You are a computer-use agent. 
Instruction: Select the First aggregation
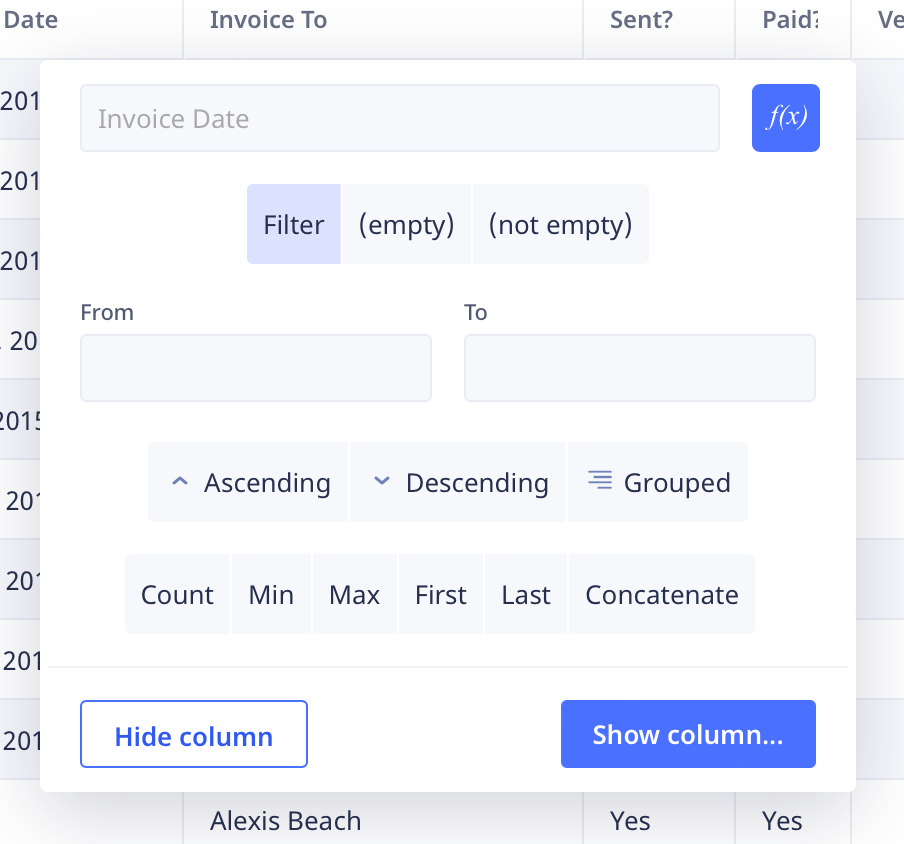click(x=440, y=594)
